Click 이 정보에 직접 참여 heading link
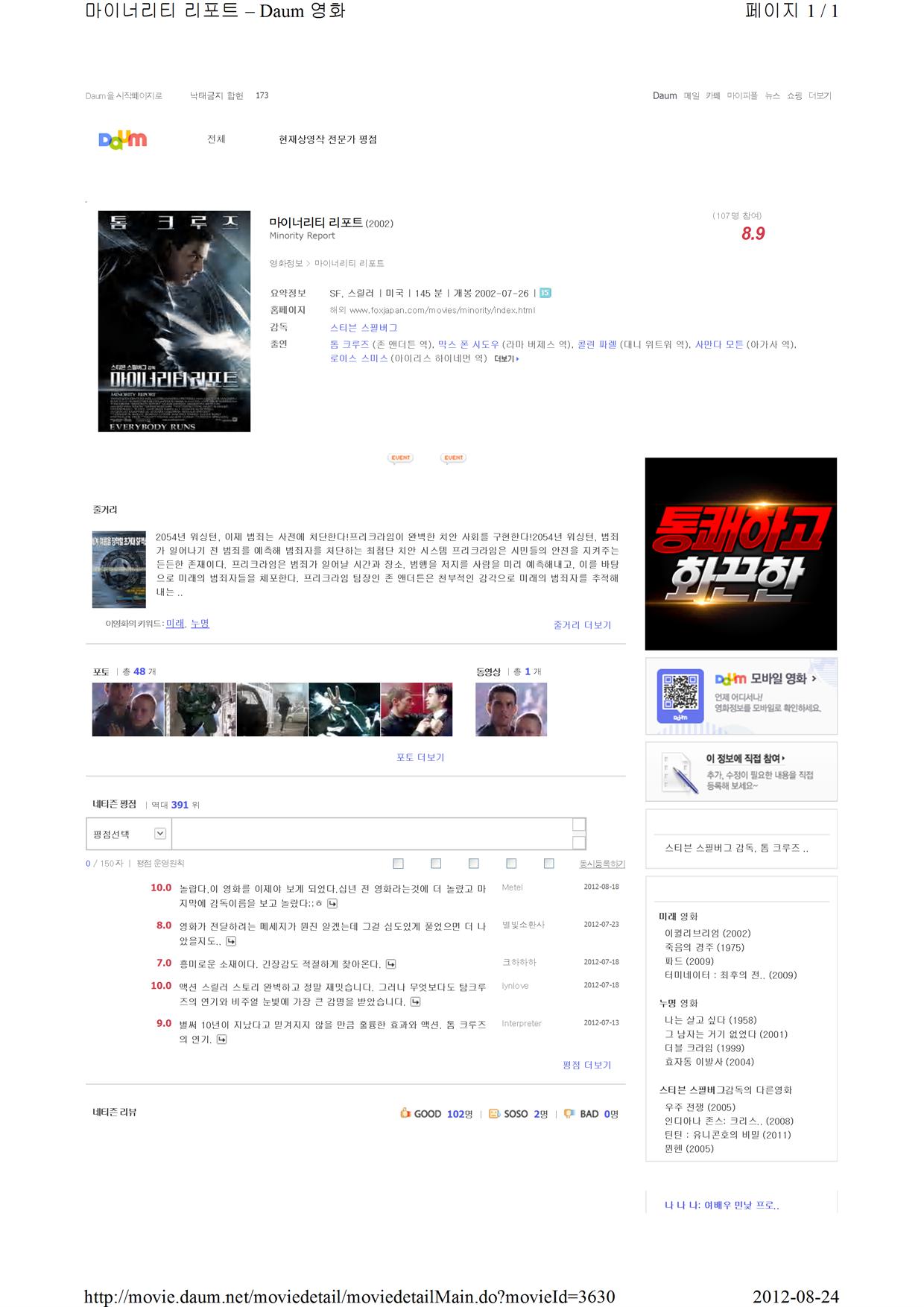 [745, 759]
